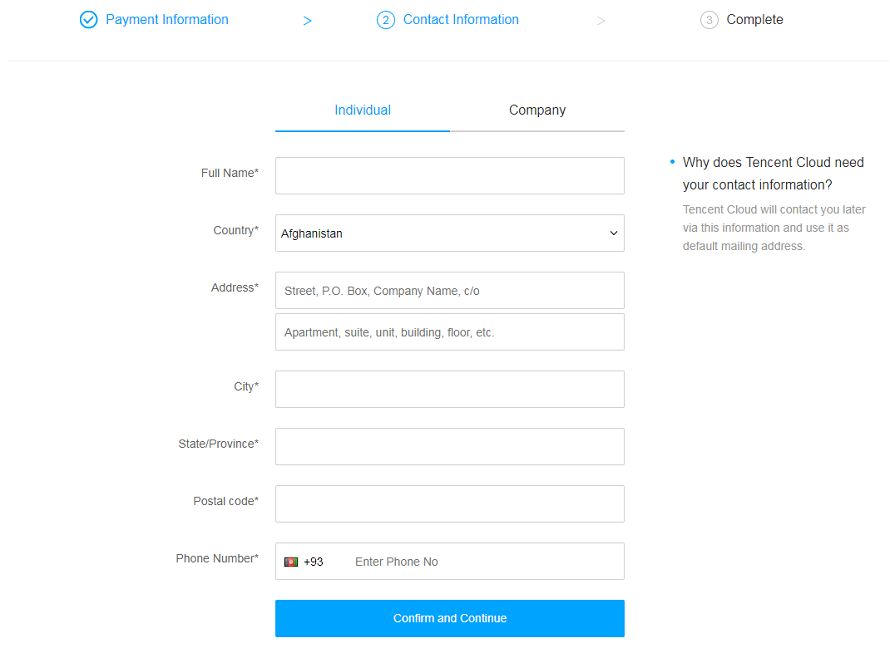Select the Individual tab
The height and width of the screenshot is (648, 890).
(x=362, y=110)
